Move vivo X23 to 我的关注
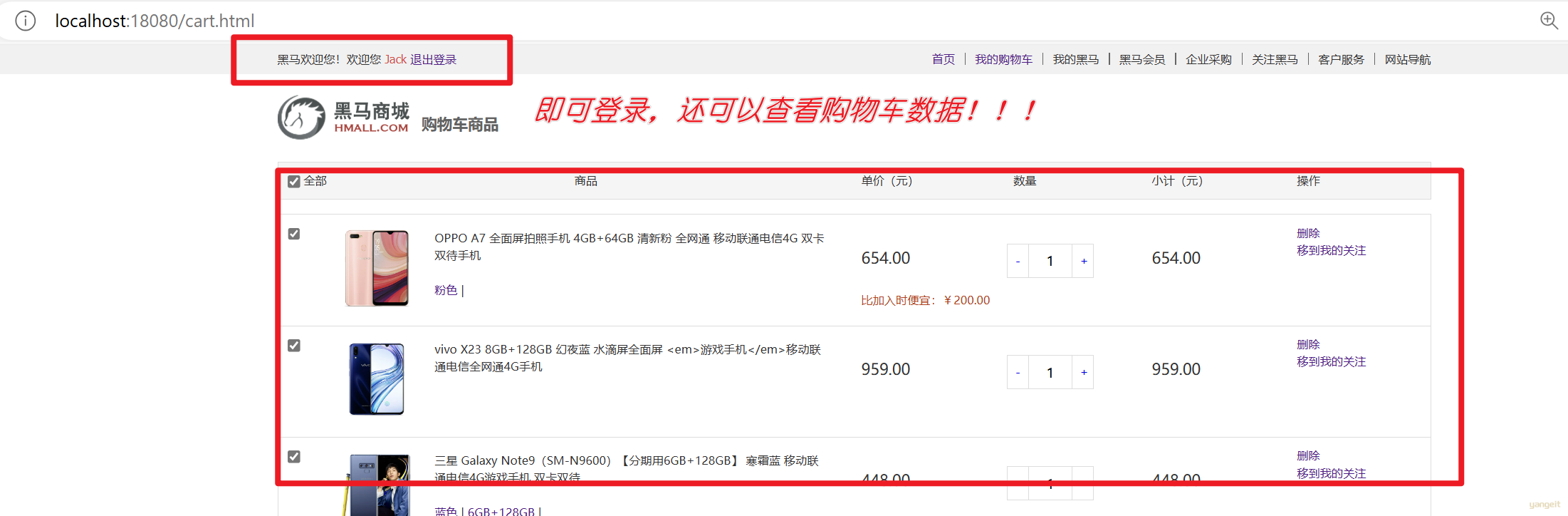 1332,361
